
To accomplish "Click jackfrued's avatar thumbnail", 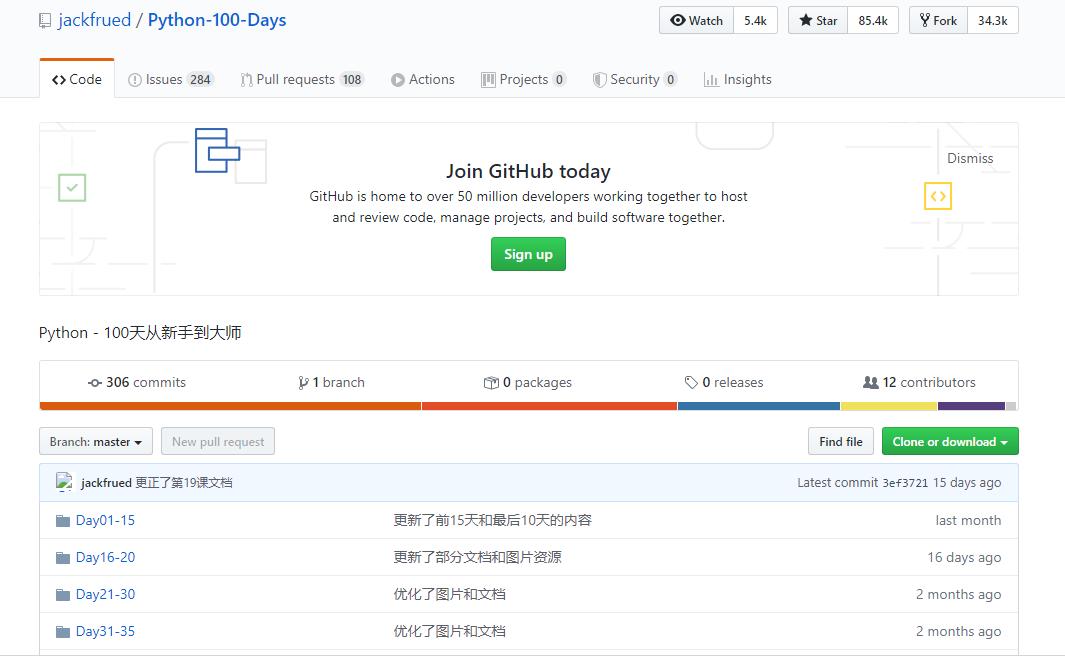I will tap(63, 482).
